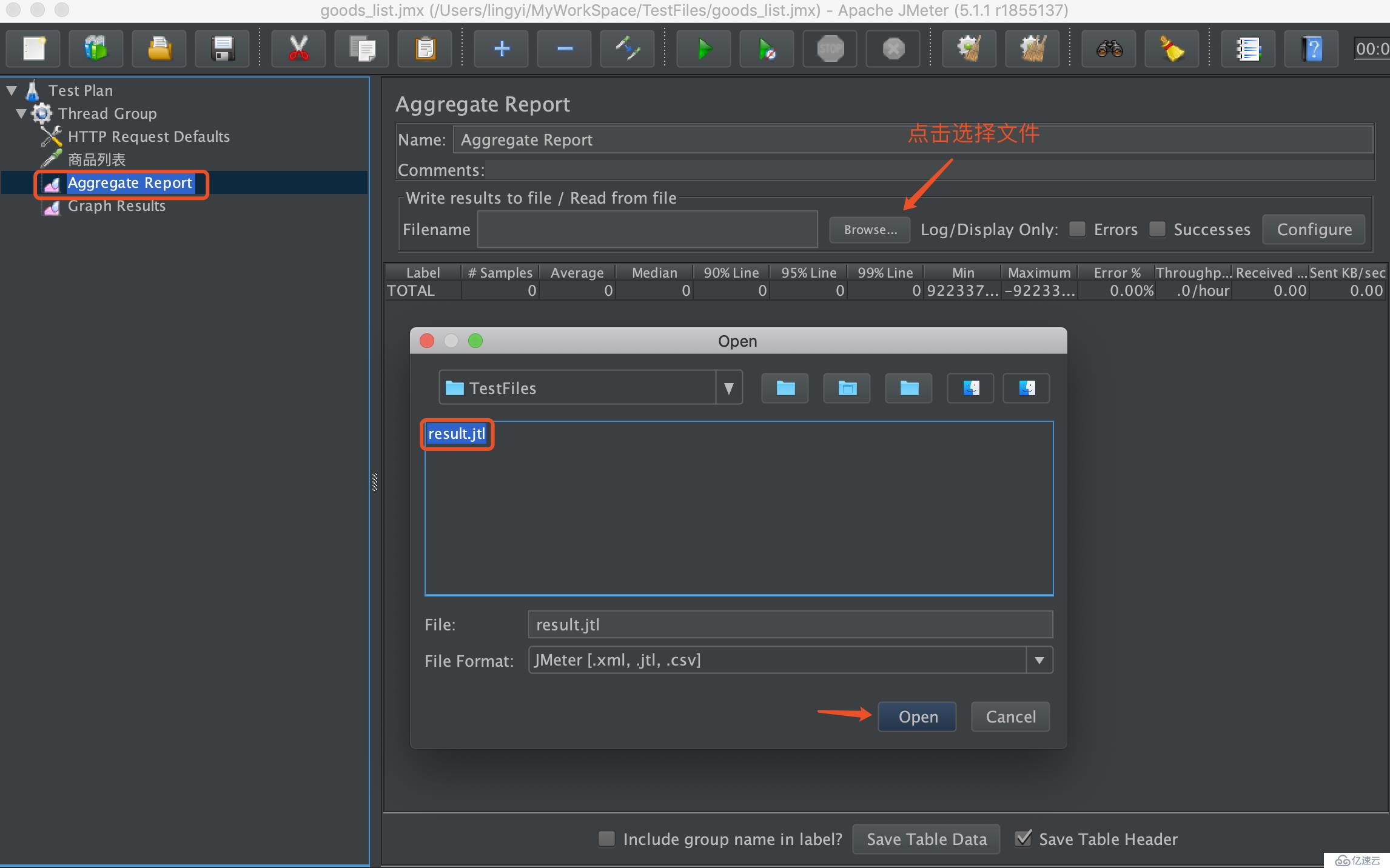Click the Configure button

[x=1314, y=230]
